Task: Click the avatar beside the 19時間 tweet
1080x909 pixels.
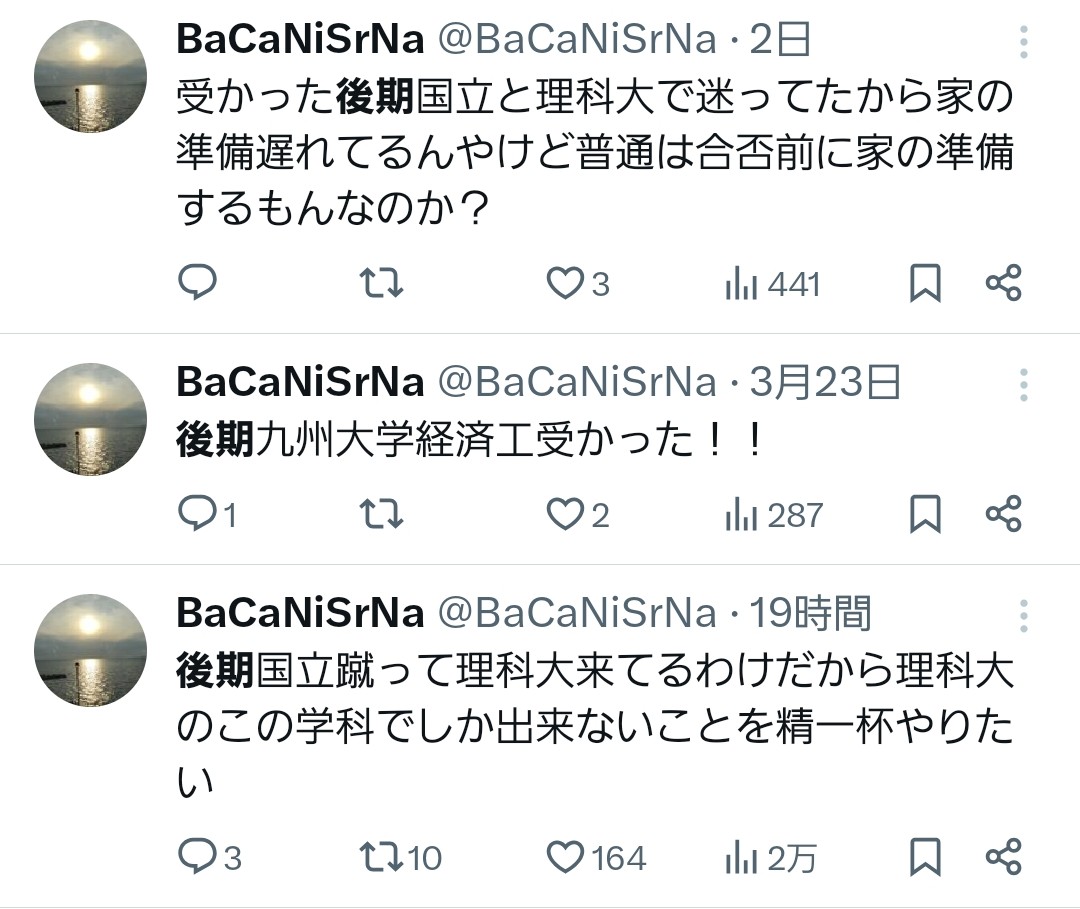Action: [x=90, y=650]
